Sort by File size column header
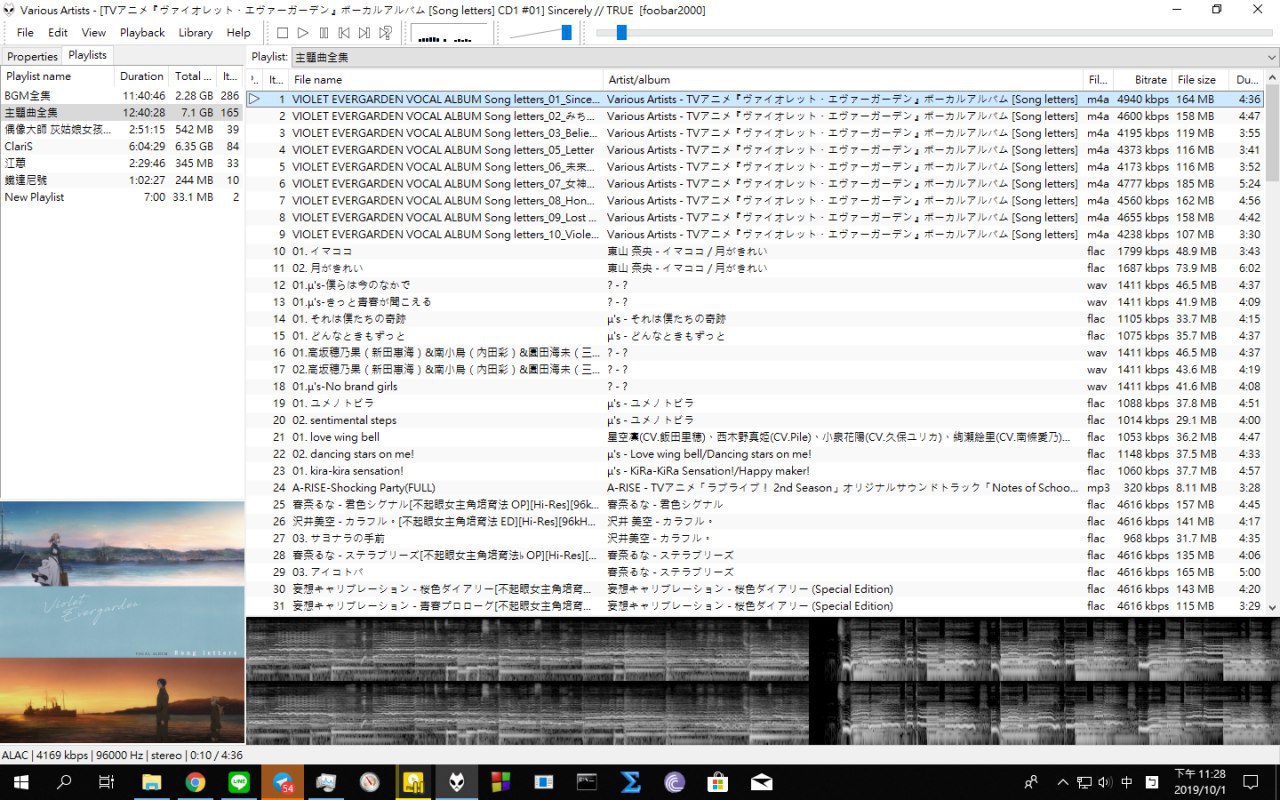Image resolution: width=1280 pixels, height=800 pixels. 1202,79
